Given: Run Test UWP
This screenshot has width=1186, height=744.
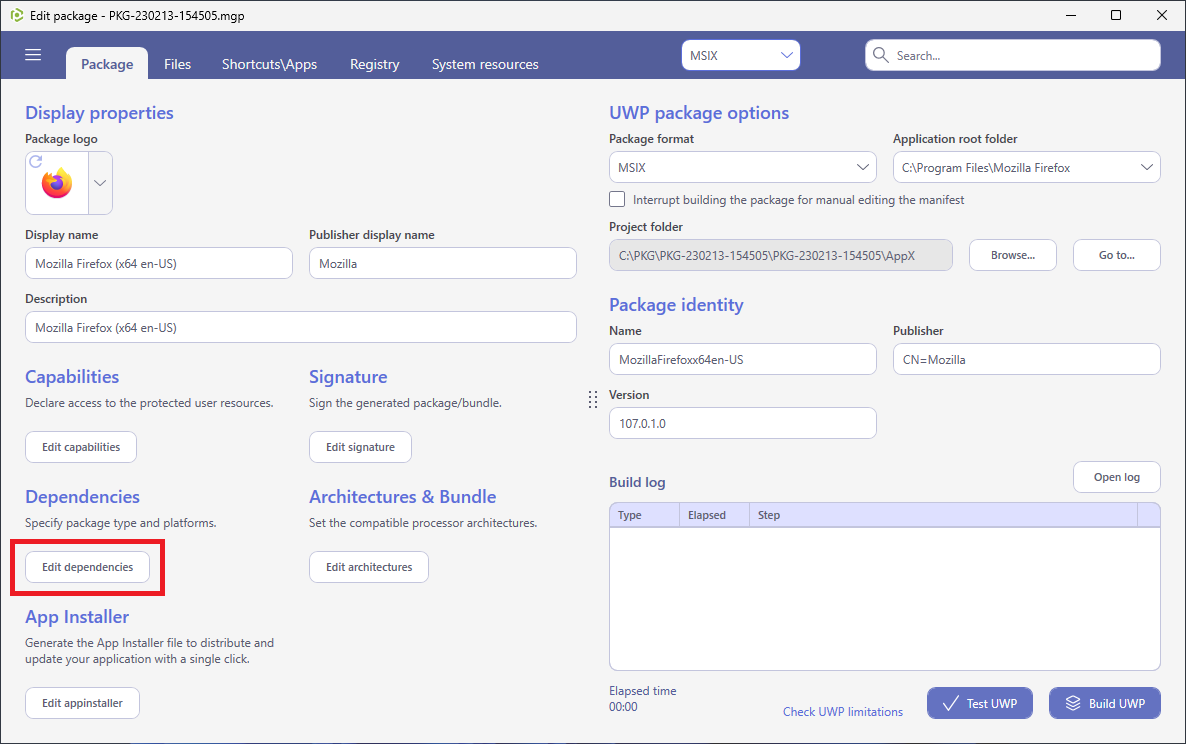Looking at the screenshot, I should pos(980,703).
